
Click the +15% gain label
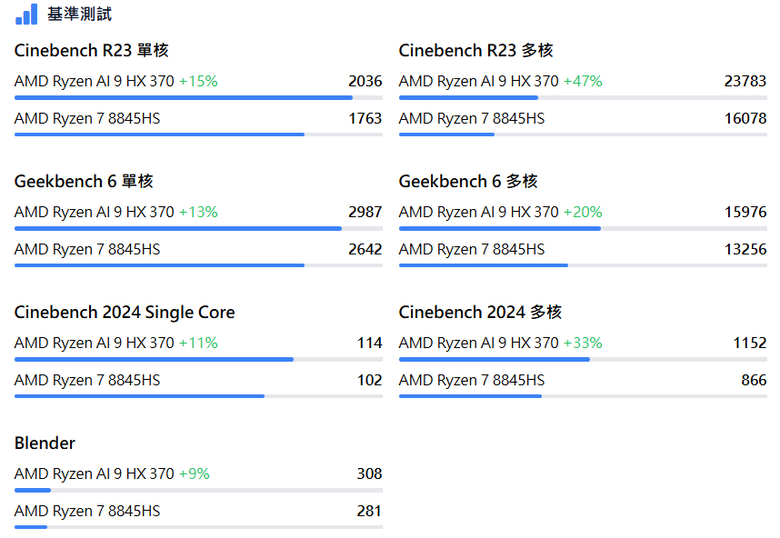pos(198,81)
